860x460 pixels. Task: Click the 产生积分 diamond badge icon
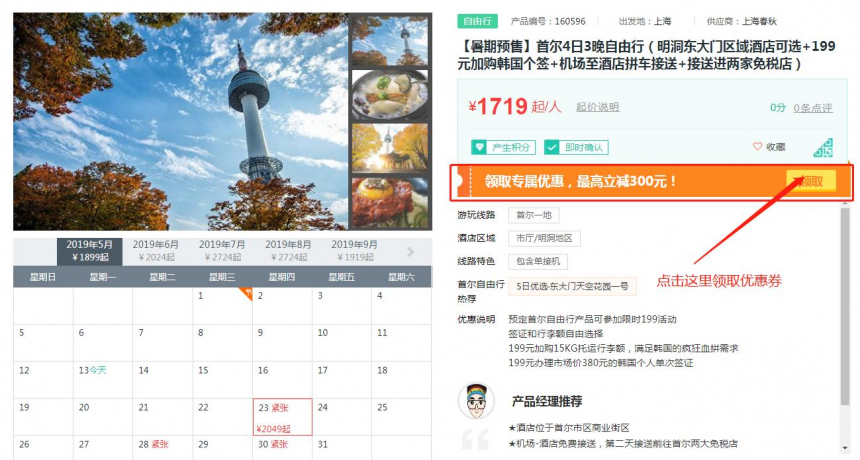coord(479,147)
